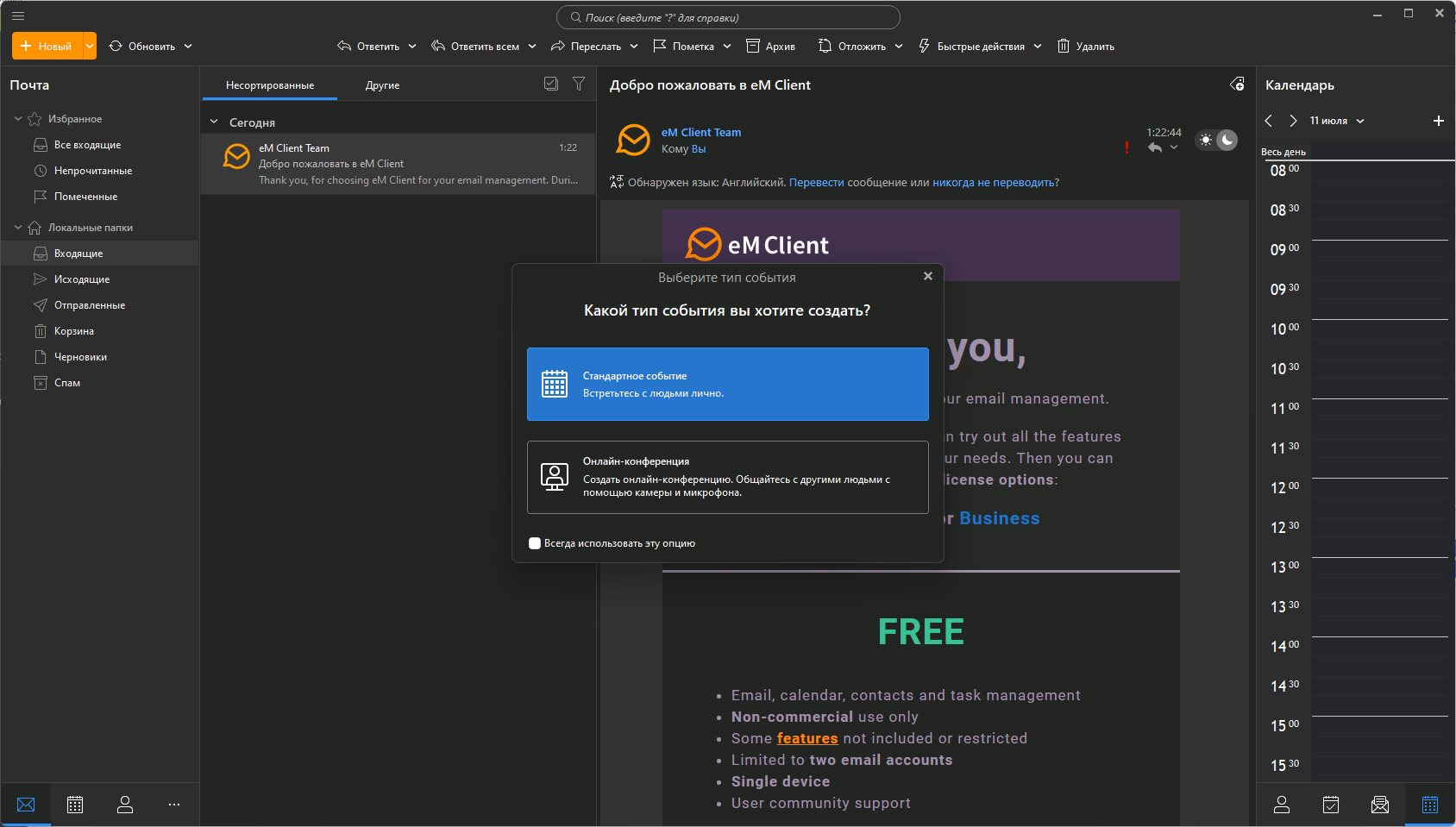Open the Calendar view in bottom navigation
The height and width of the screenshot is (827, 1456).
[75, 805]
